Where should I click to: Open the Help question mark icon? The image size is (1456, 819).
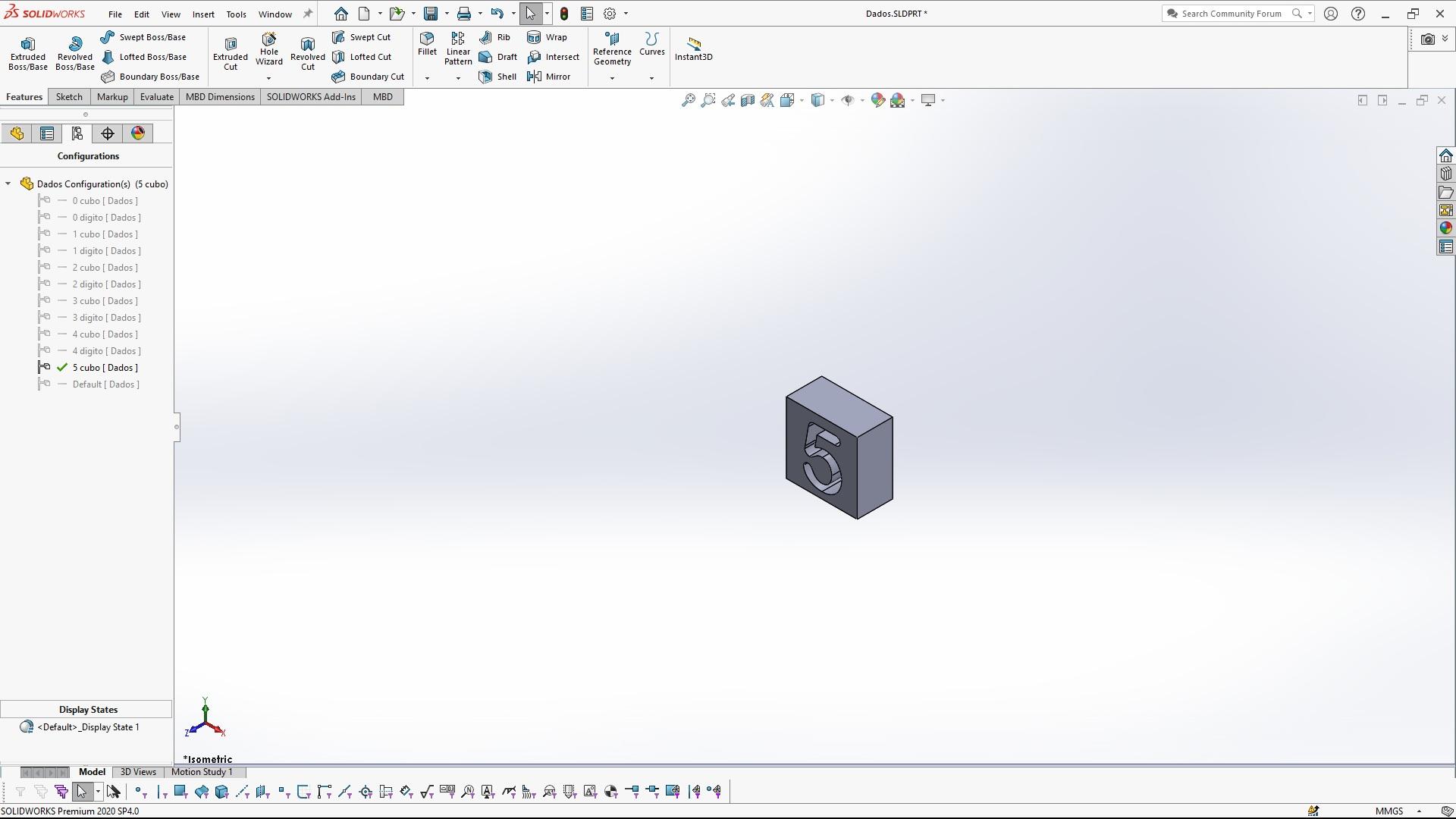[1358, 14]
